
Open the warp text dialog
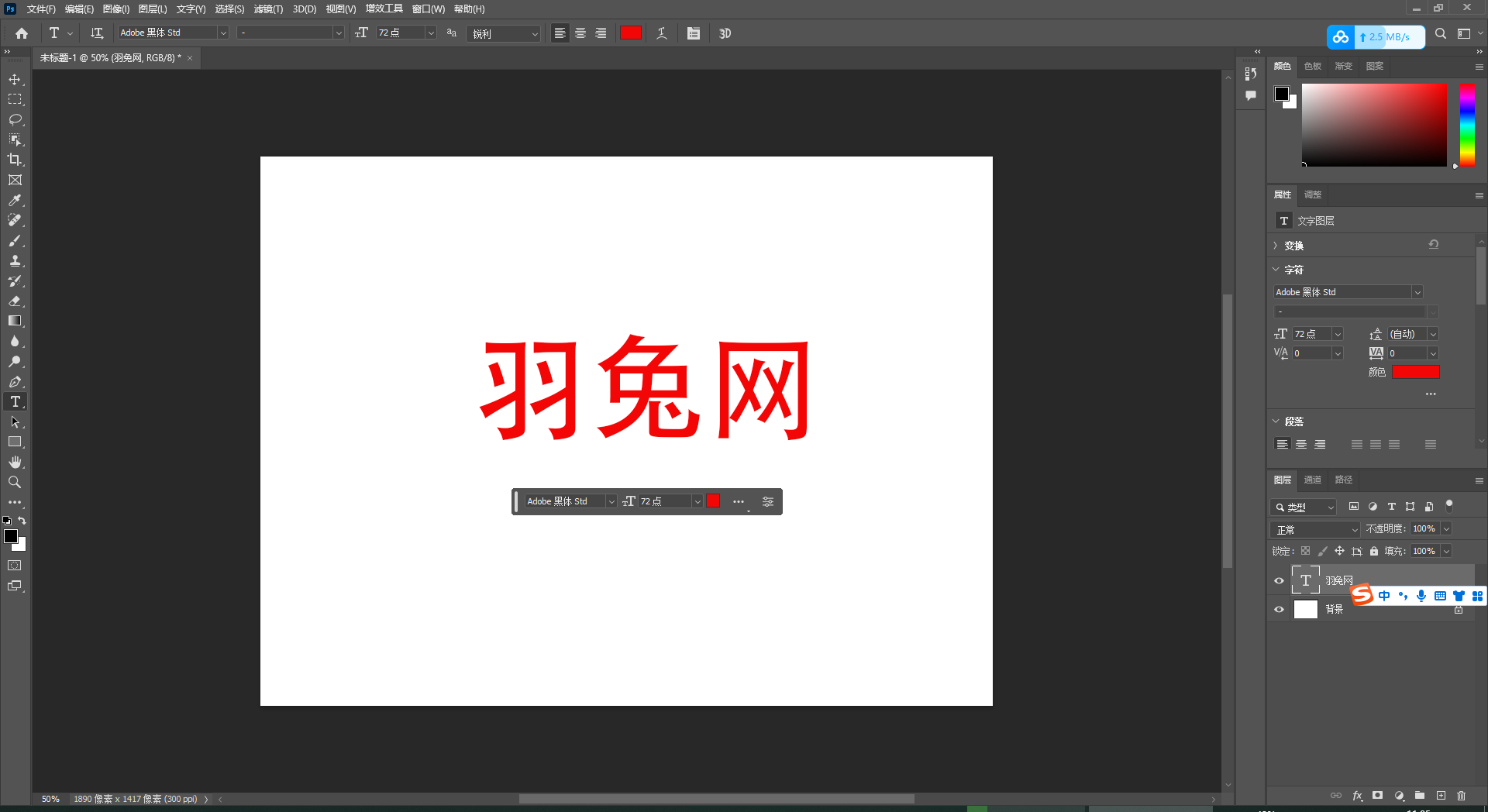pos(662,33)
